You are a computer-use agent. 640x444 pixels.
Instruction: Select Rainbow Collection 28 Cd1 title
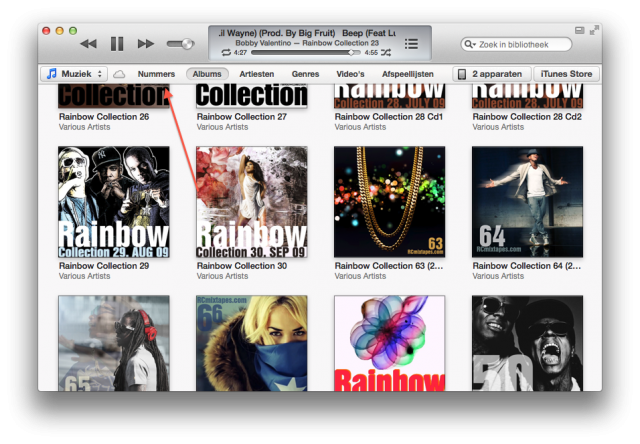point(389,117)
